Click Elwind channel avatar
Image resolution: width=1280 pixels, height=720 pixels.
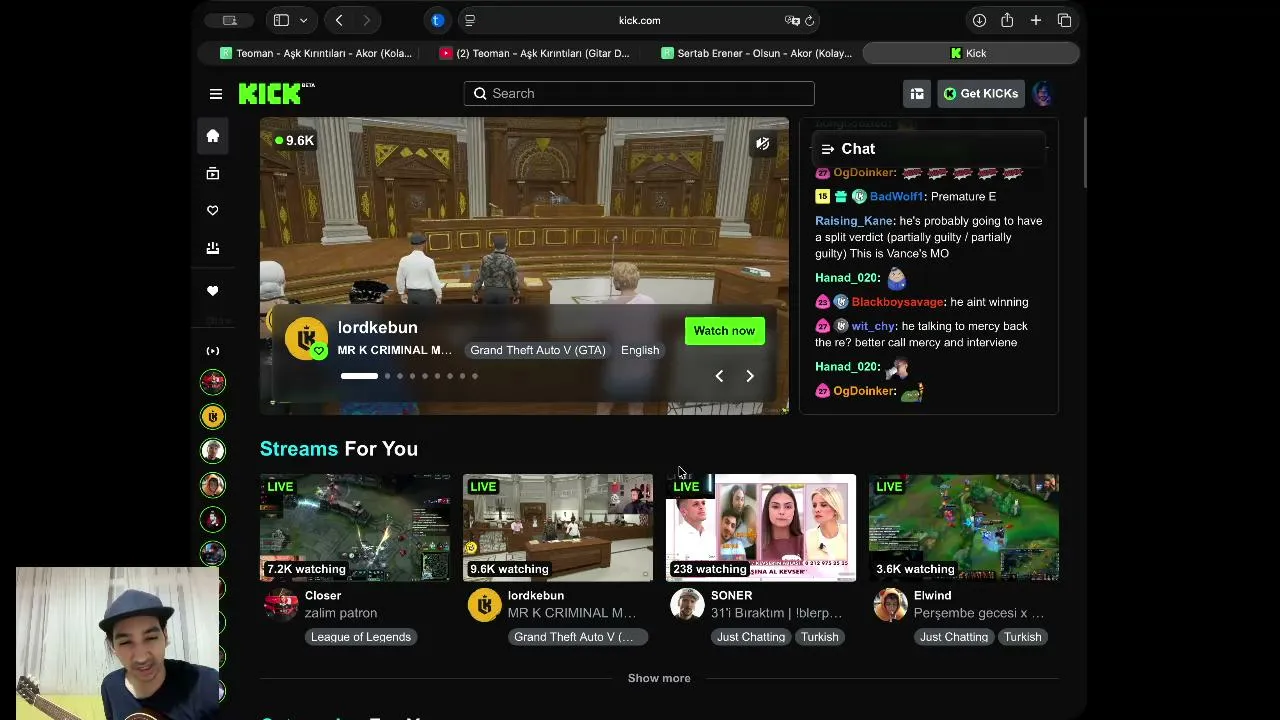890,604
